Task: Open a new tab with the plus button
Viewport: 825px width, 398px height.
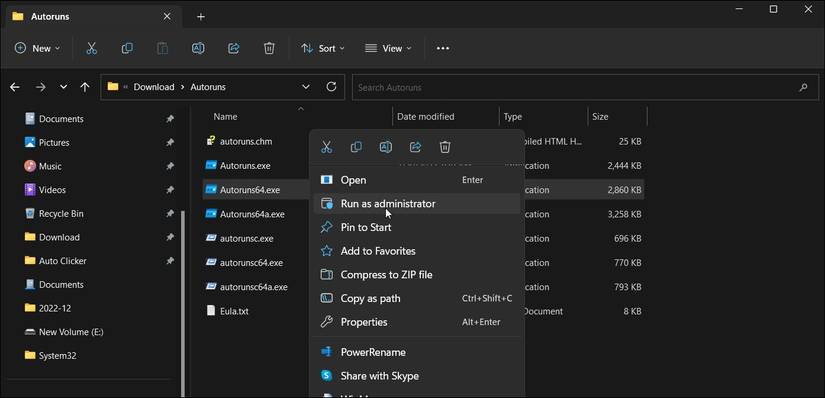Action: pyautogui.click(x=200, y=17)
